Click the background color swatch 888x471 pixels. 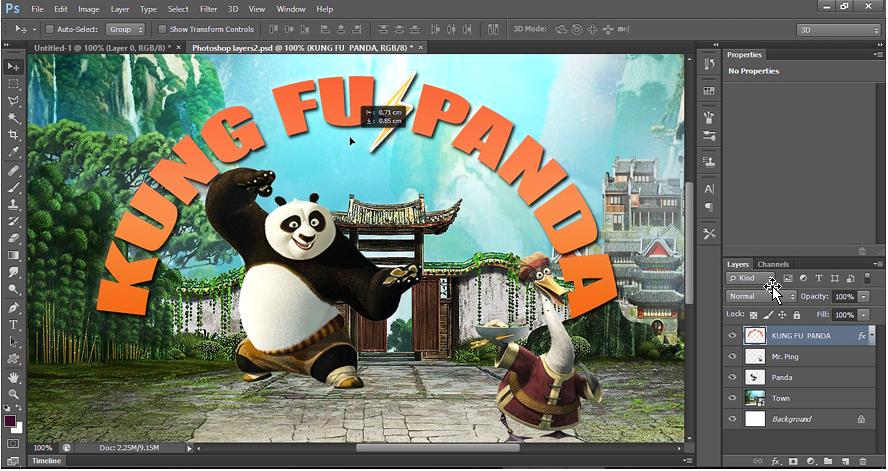(18, 429)
